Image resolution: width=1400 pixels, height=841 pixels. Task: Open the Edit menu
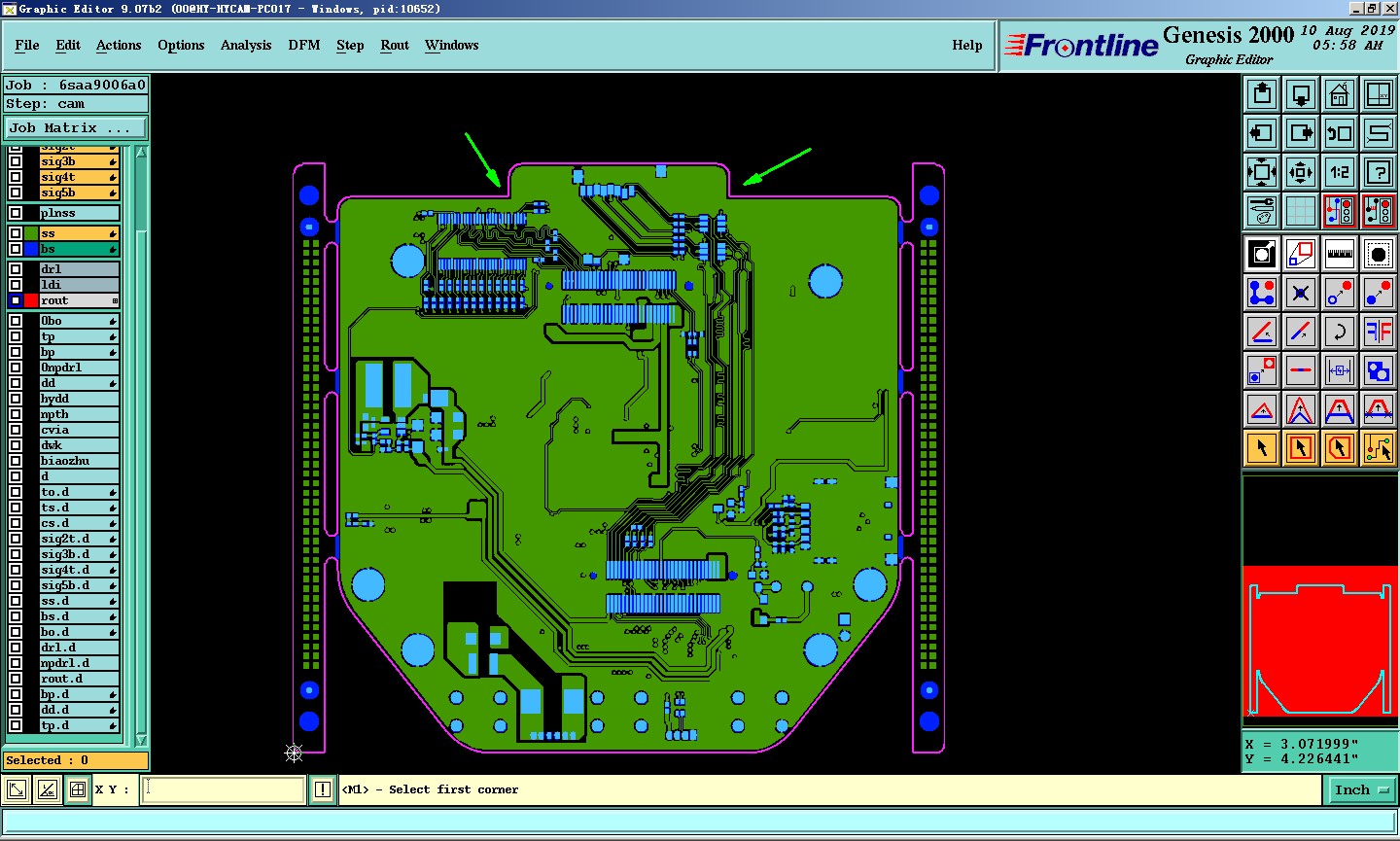[68, 45]
